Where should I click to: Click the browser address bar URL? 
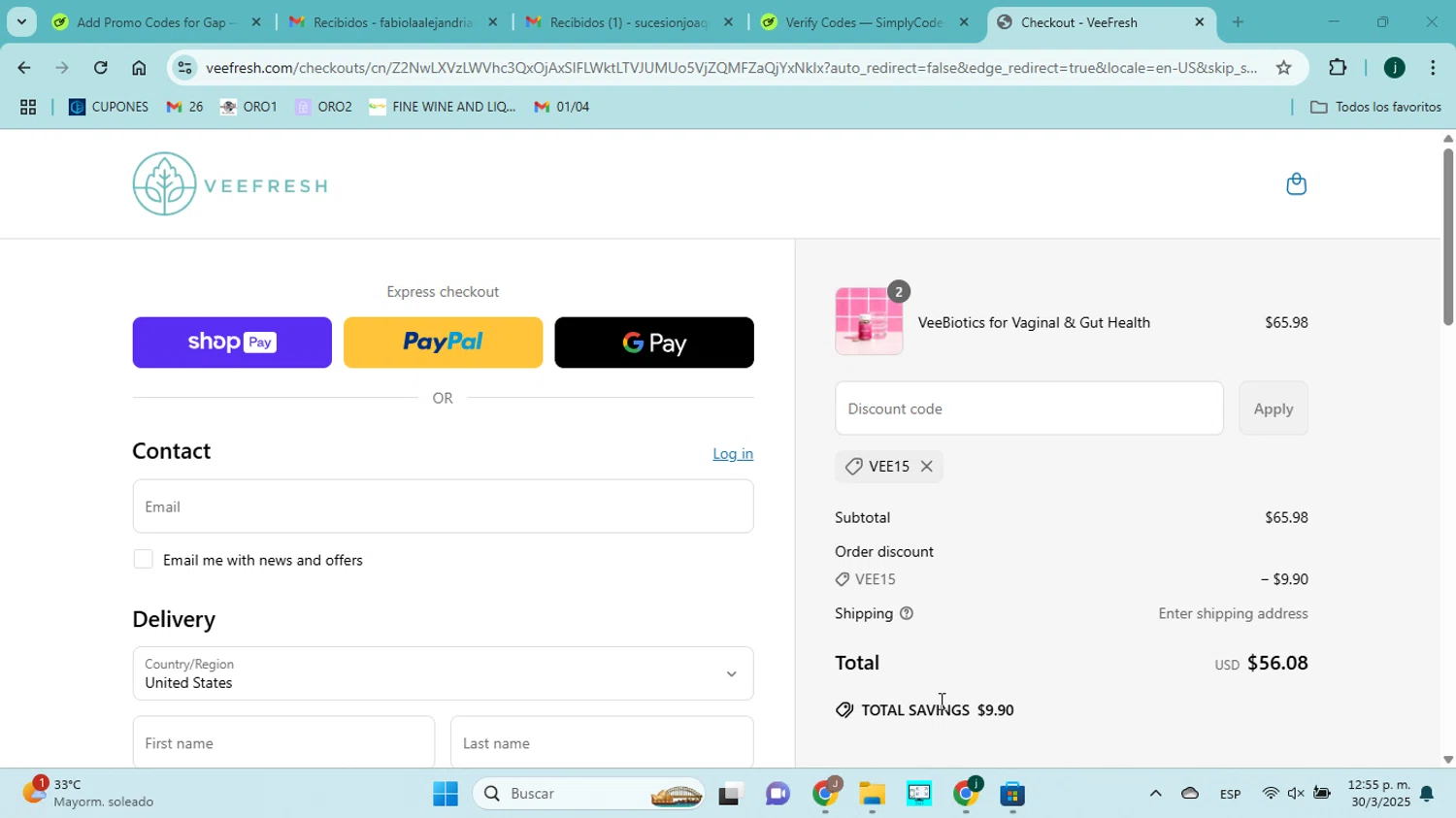click(730, 68)
